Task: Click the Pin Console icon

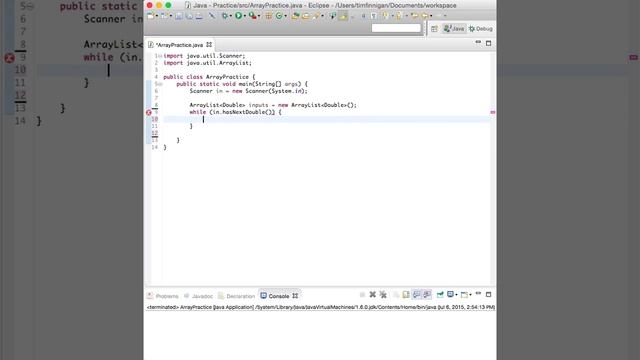Action: click(x=440, y=295)
